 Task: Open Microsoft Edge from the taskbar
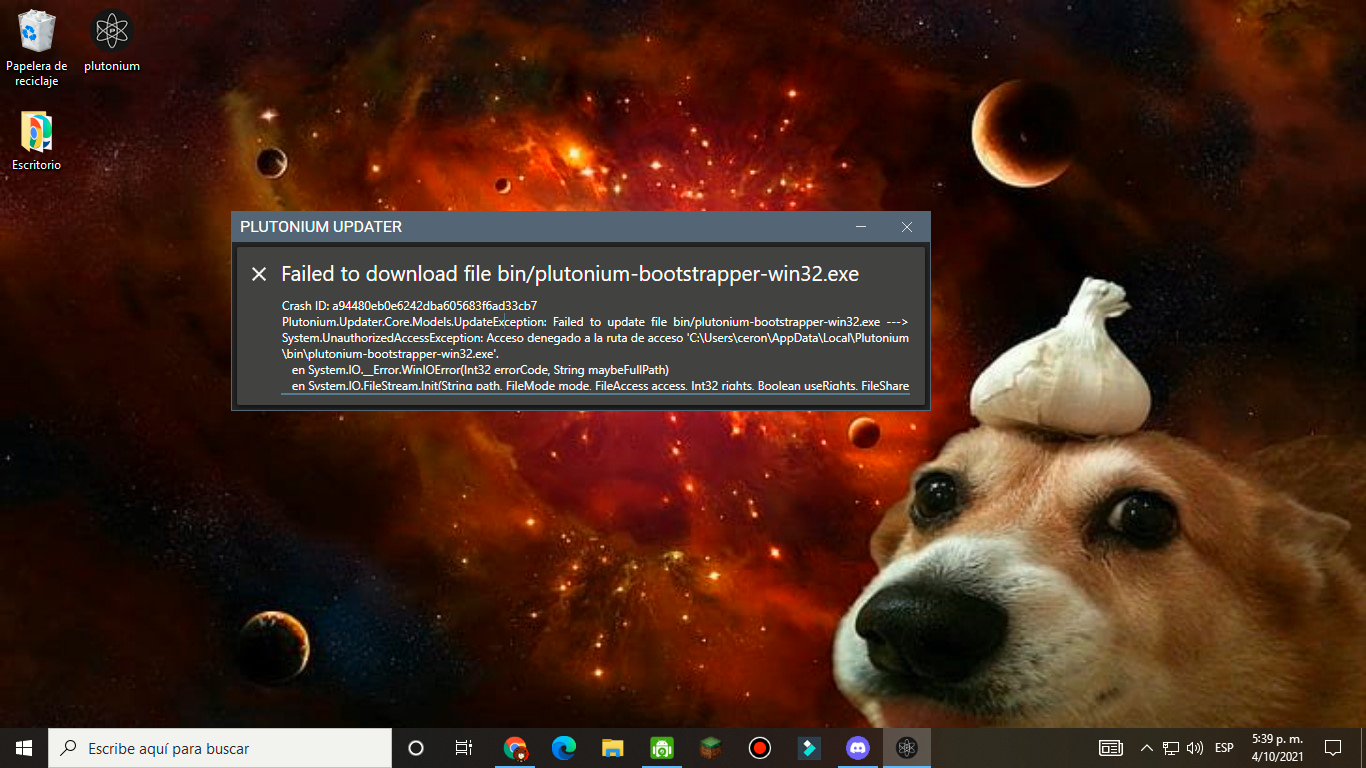564,748
